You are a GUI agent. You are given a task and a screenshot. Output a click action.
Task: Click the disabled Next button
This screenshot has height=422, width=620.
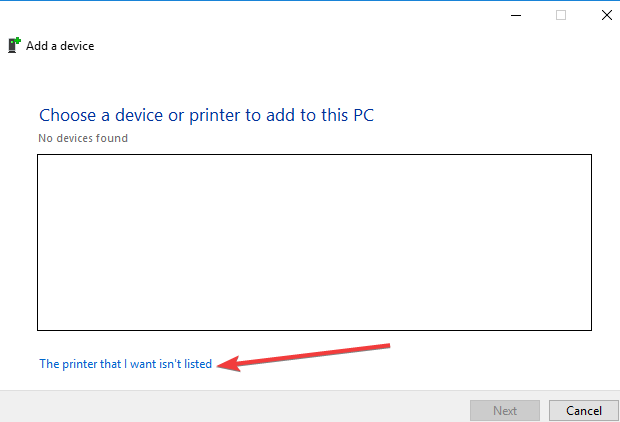tap(505, 411)
